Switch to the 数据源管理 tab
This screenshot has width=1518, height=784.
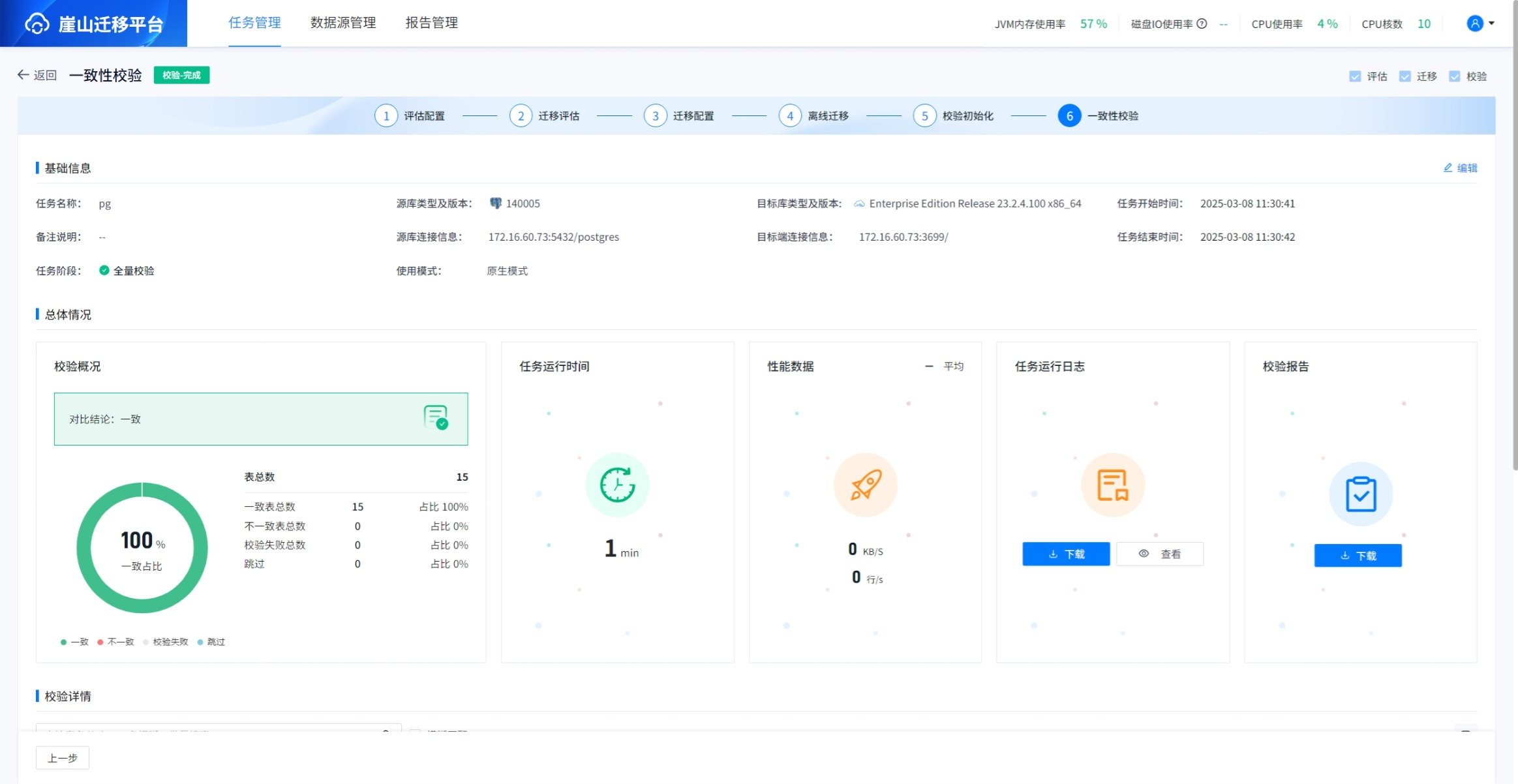[x=343, y=23]
